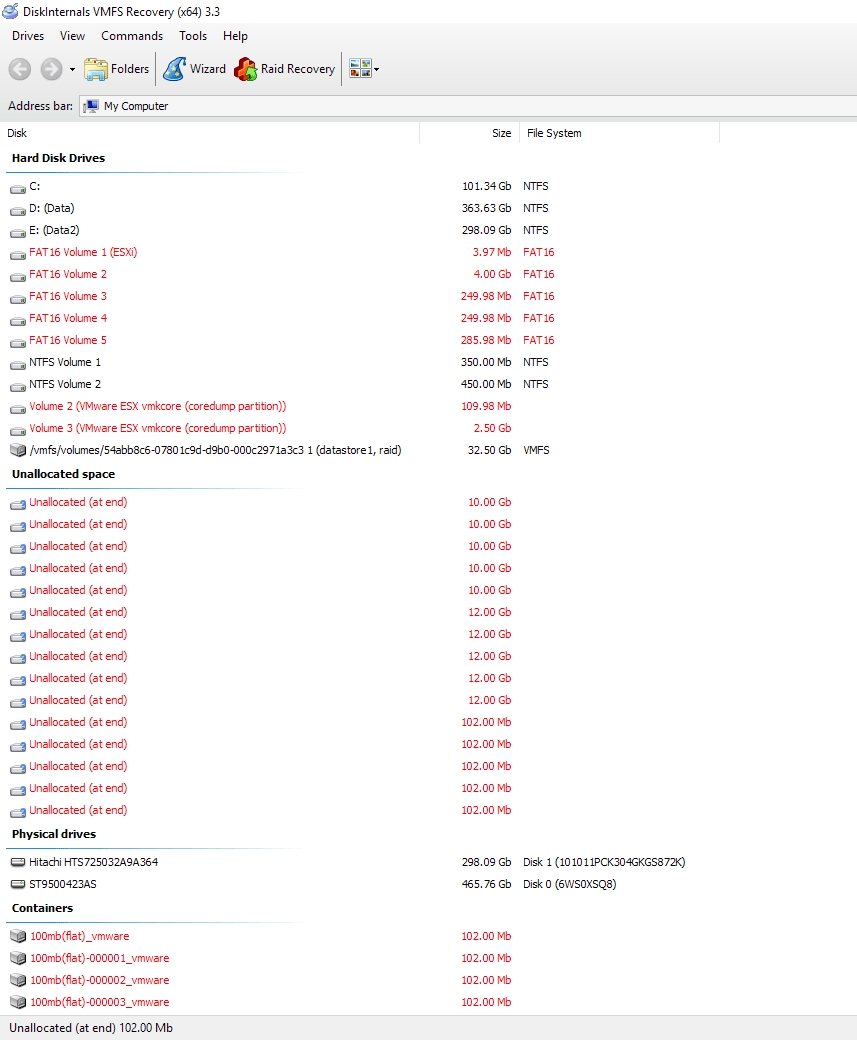Select the Hitachi HTS725032A9A364 drive icon

tap(18, 862)
